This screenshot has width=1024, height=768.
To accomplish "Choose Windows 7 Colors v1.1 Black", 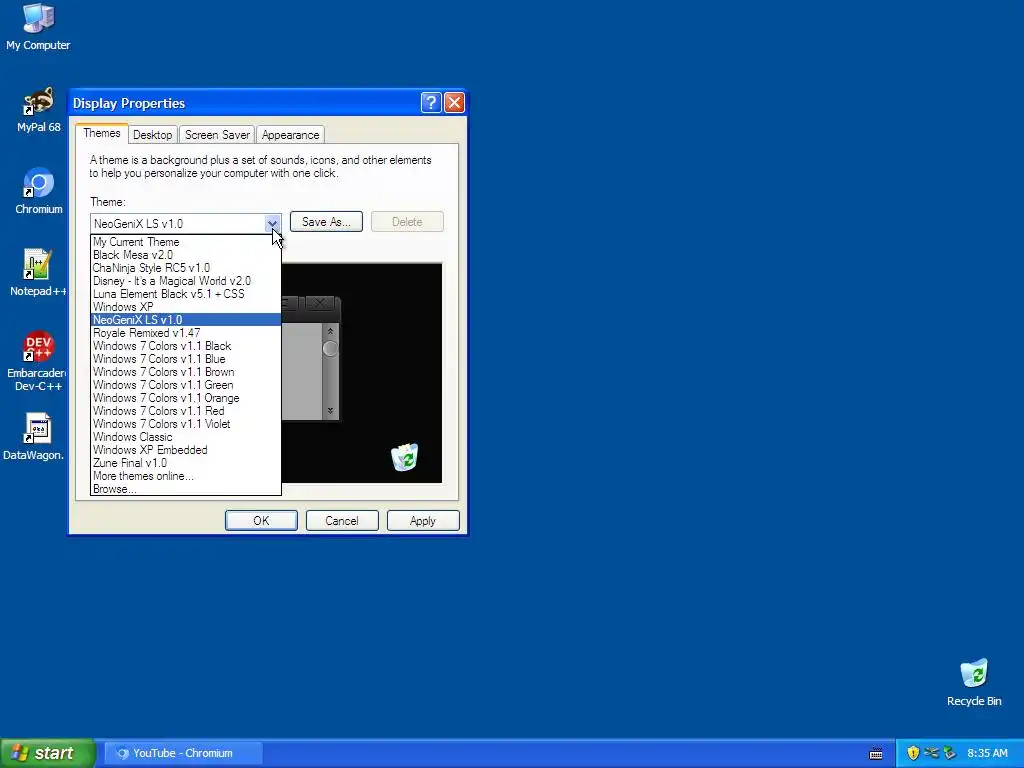I will (185, 346).
